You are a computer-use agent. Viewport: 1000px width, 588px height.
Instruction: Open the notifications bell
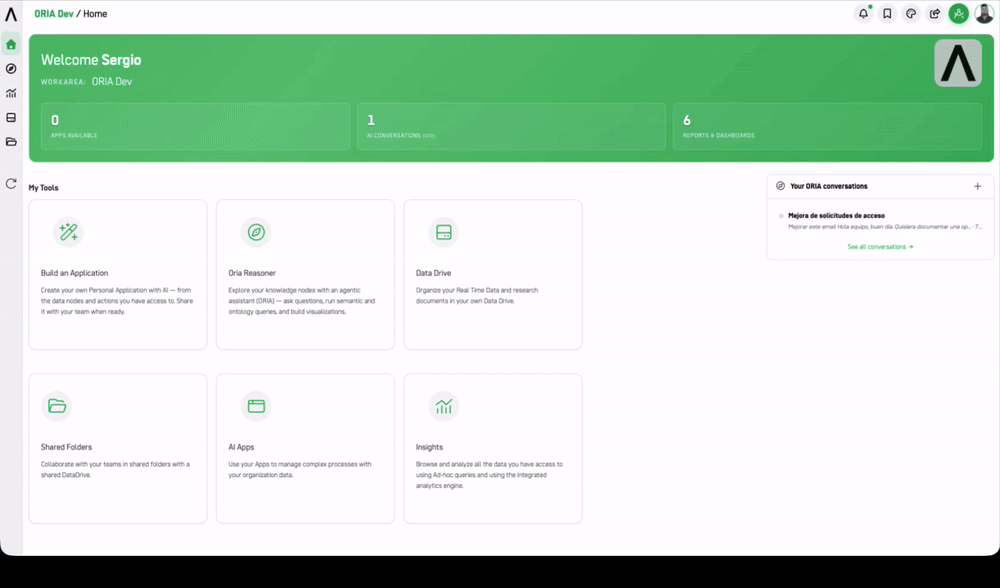pos(863,13)
